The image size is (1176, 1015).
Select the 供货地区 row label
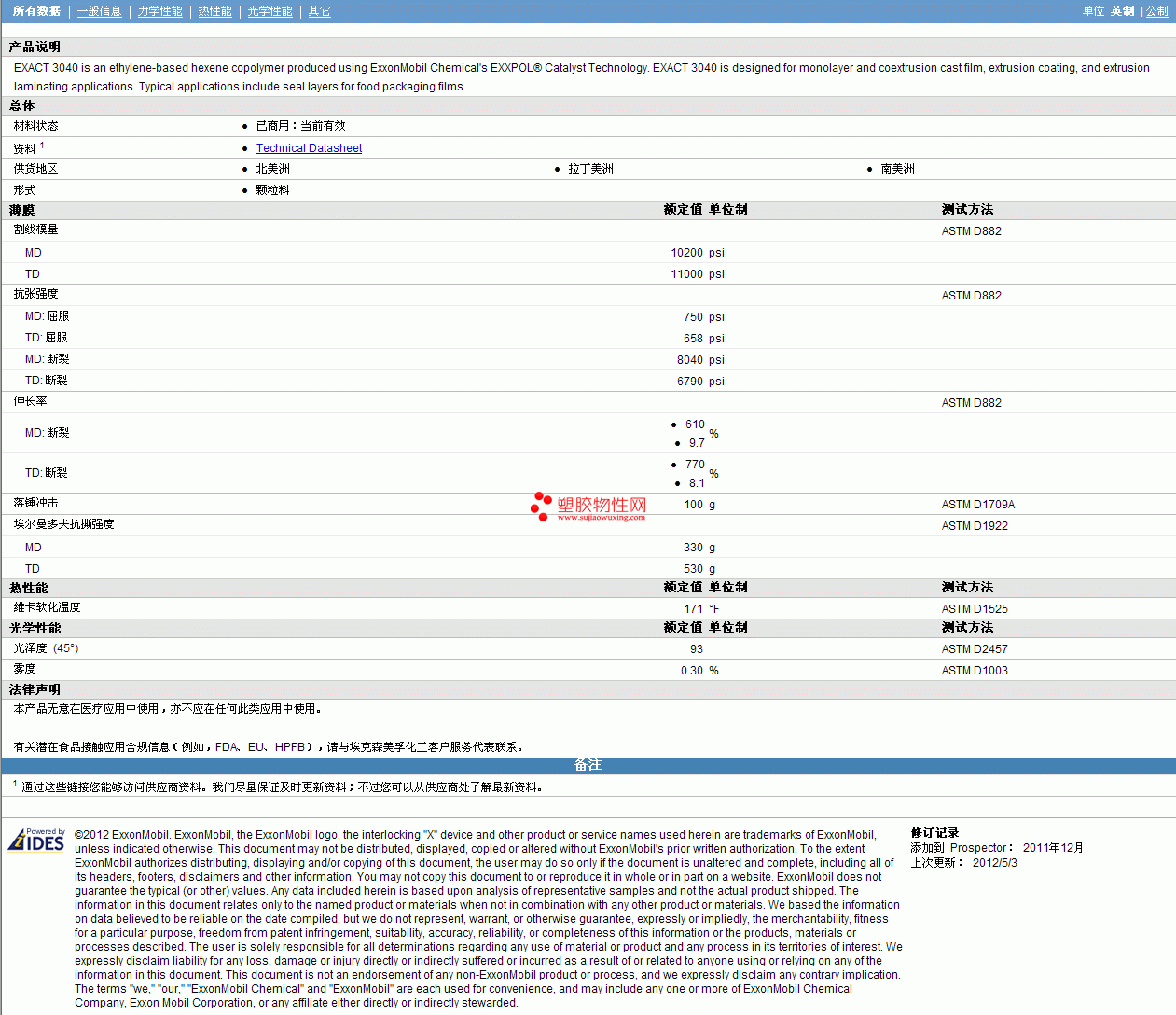click(x=36, y=169)
